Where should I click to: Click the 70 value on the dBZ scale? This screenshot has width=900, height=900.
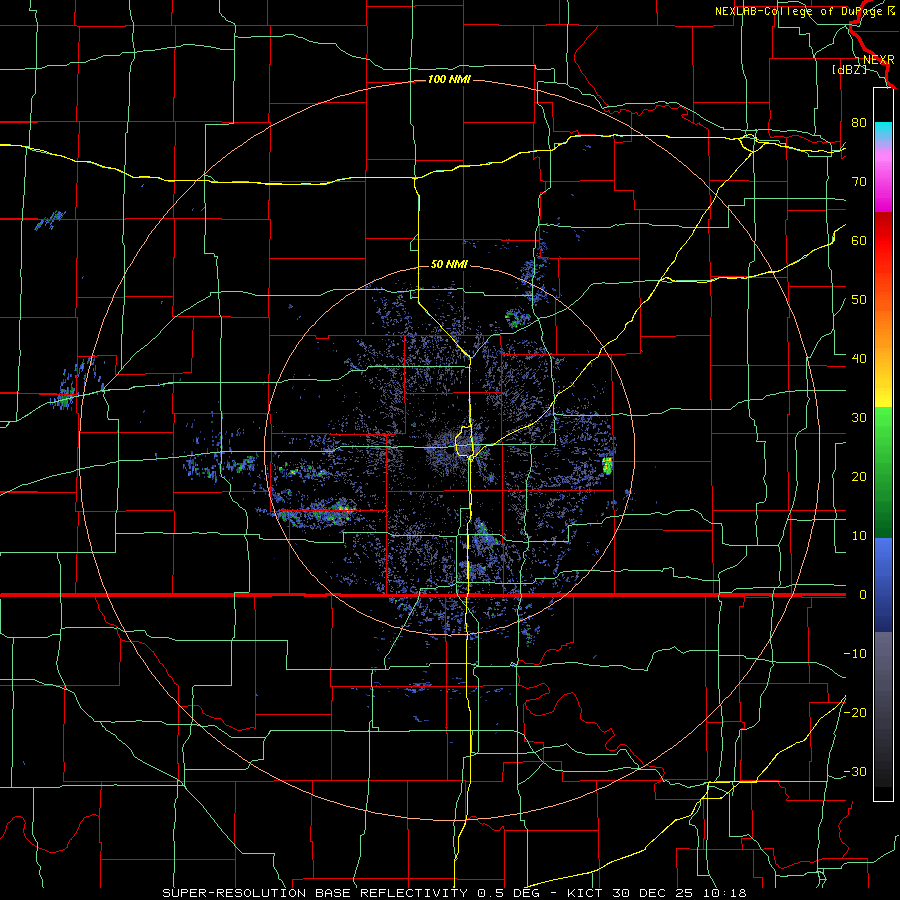tap(859, 182)
